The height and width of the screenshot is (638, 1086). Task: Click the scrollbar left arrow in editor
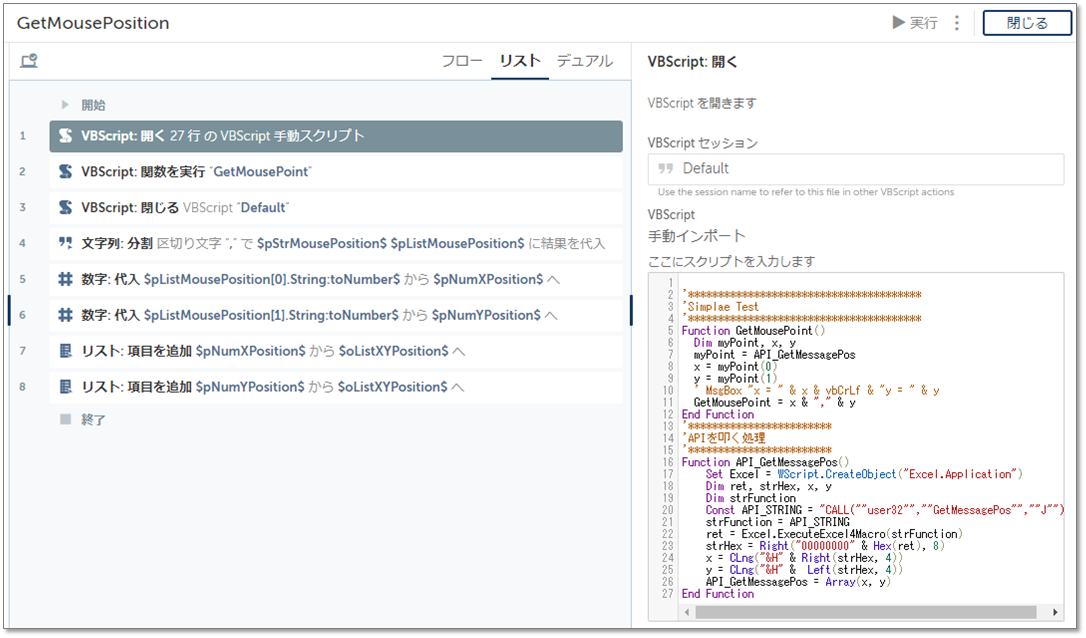(x=686, y=612)
